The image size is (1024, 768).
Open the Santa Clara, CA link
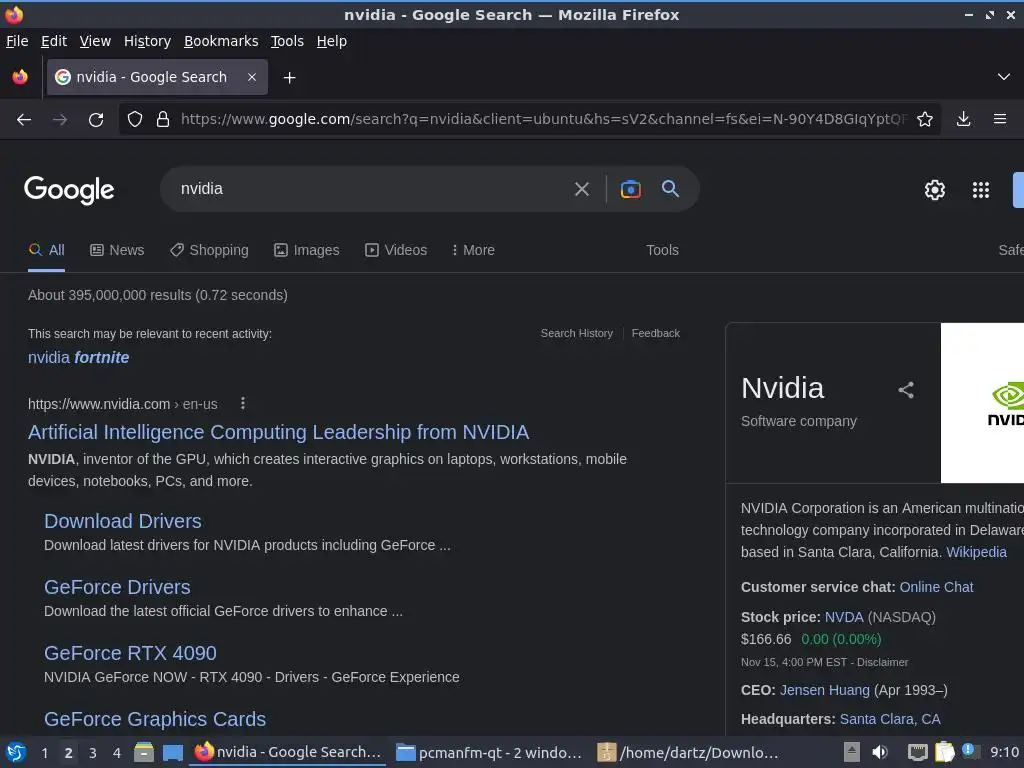(889, 719)
